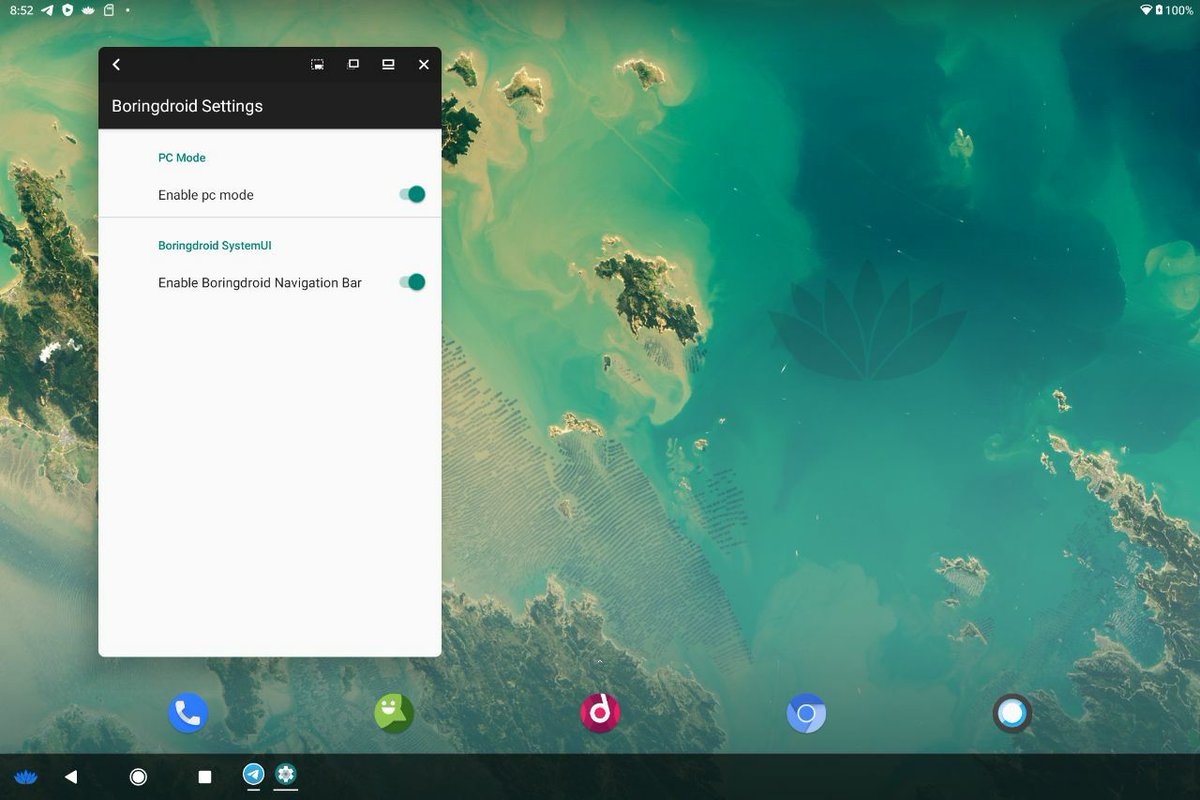Click the battery 100% indicator
The width and height of the screenshot is (1200, 800).
(x=1175, y=10)
